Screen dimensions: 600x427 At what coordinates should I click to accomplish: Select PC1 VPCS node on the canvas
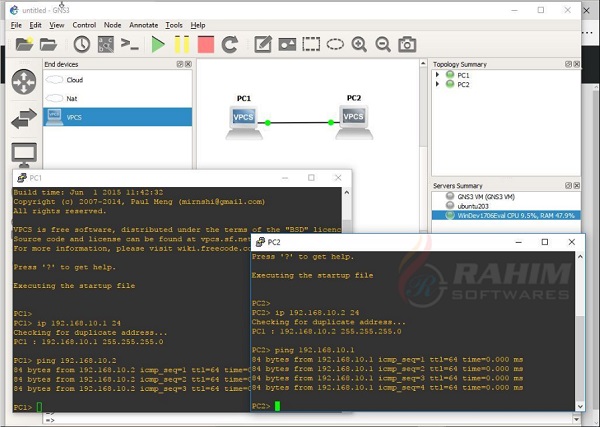pos(244,122)
